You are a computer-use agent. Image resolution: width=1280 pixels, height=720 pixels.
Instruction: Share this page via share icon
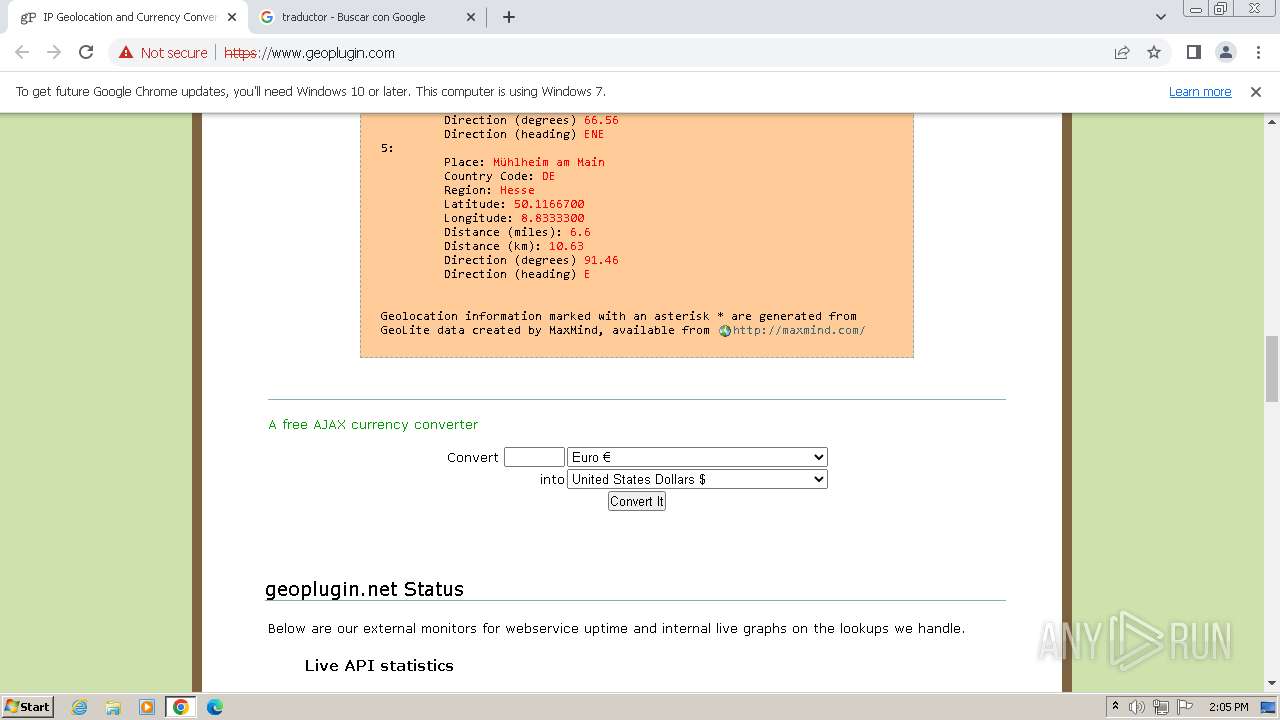pyautogui.click(x=1122, y=53)
